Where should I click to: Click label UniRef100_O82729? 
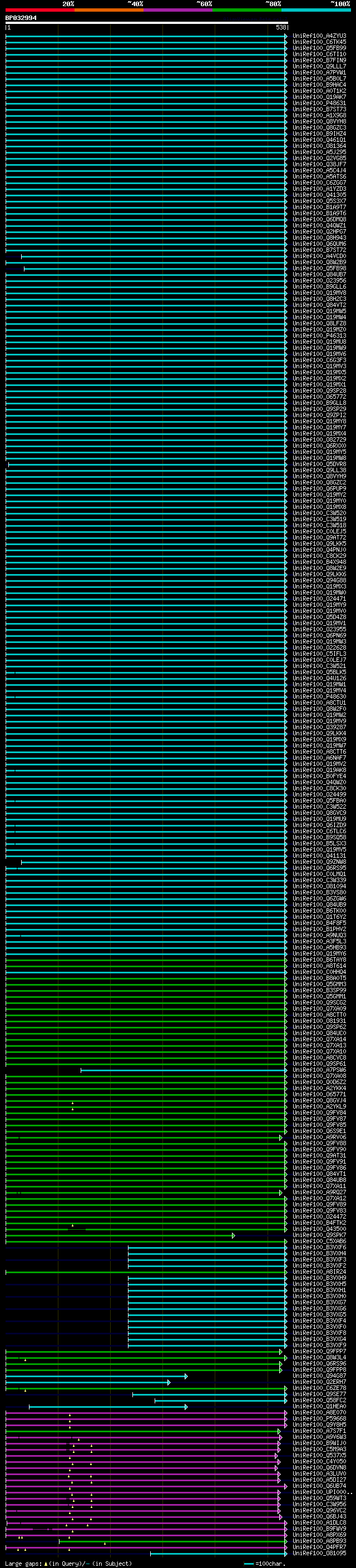319,440
